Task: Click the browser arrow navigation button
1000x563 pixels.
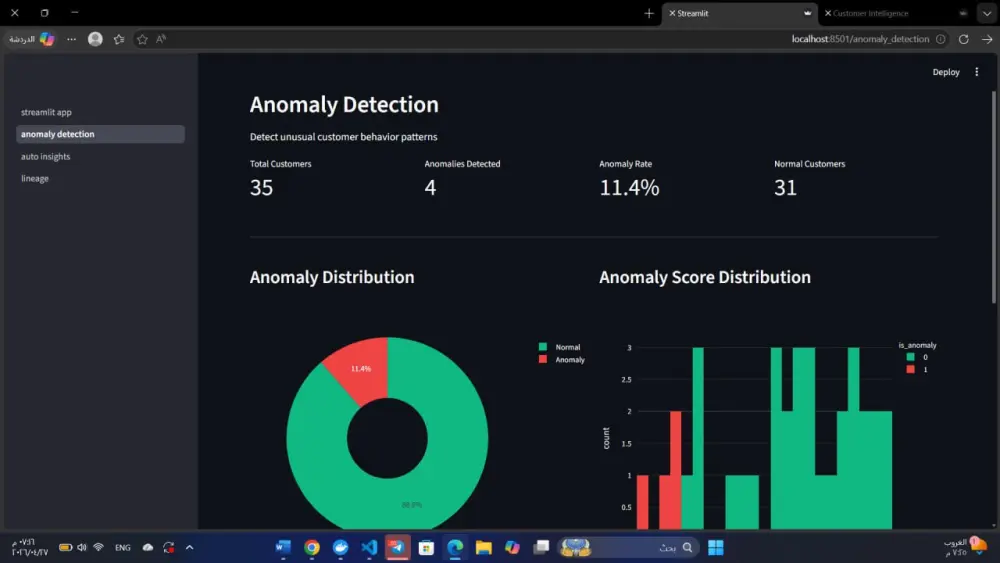Action: pos(987,39)
